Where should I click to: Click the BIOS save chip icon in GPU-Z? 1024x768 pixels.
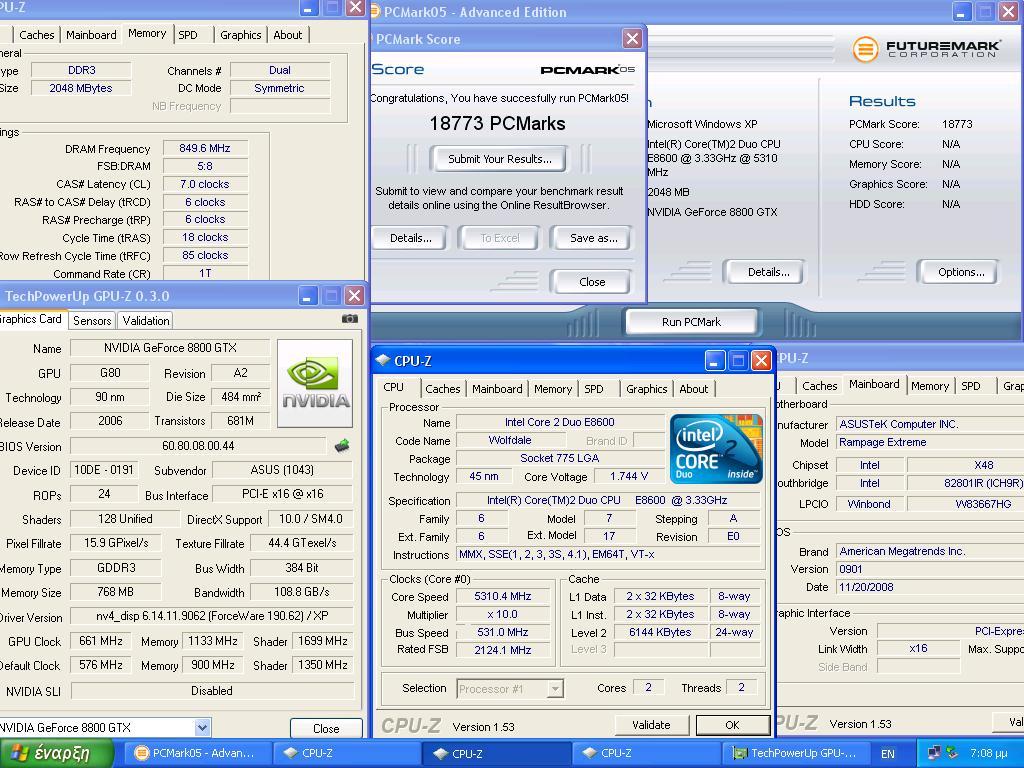pyautogui.click(x=342, y=446)
